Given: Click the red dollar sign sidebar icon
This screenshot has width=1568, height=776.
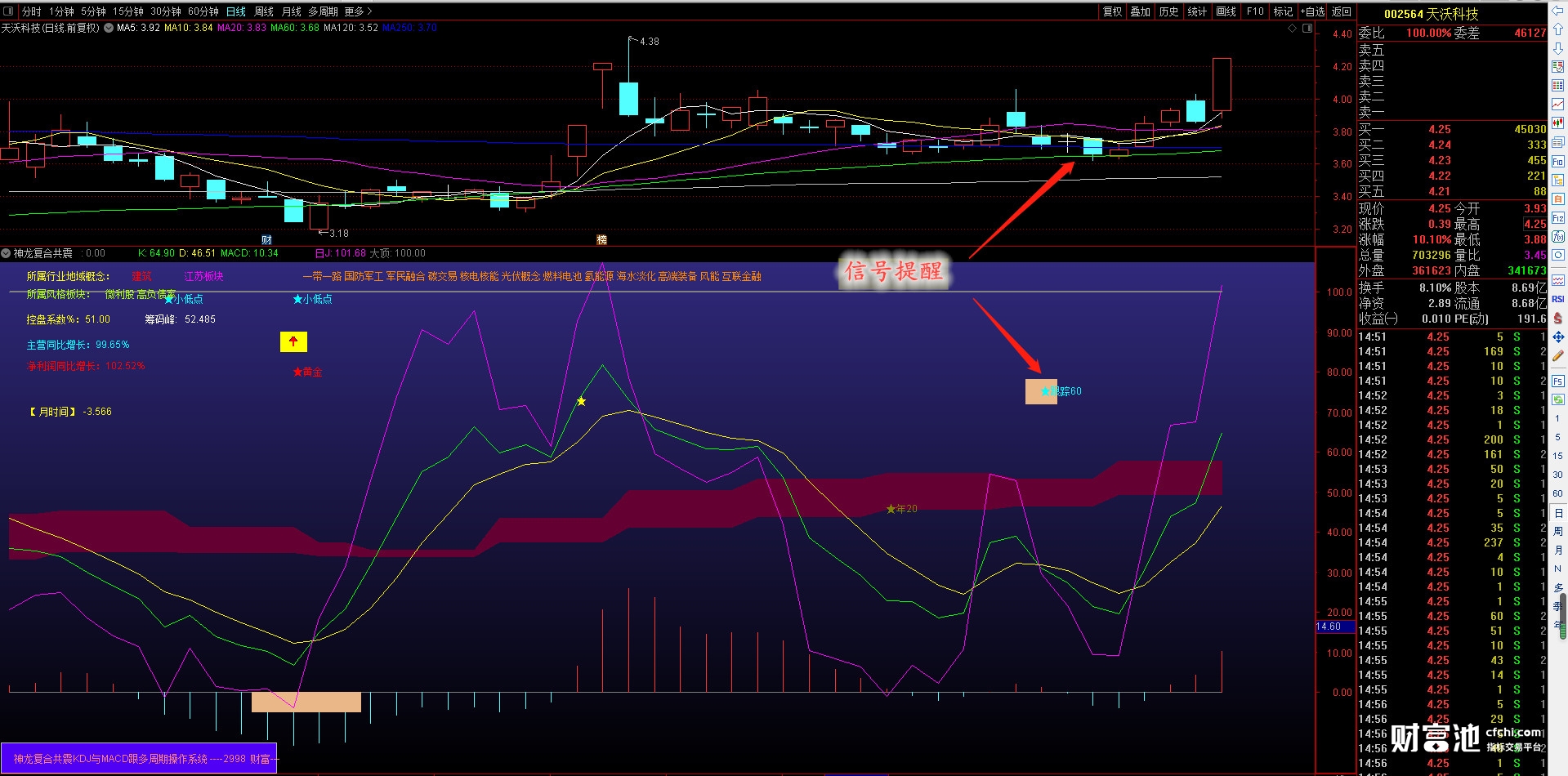Looking at the screenshot, I should [1557, 318].
